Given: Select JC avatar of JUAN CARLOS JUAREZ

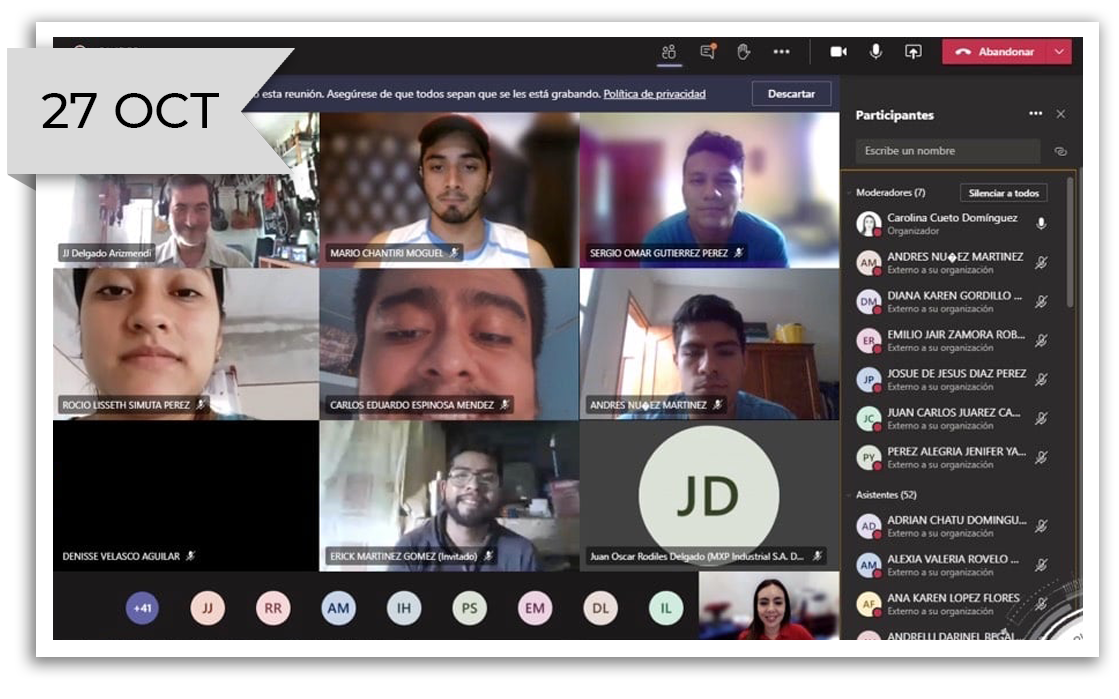Looking at the screenshot, I should coord(869,418).
